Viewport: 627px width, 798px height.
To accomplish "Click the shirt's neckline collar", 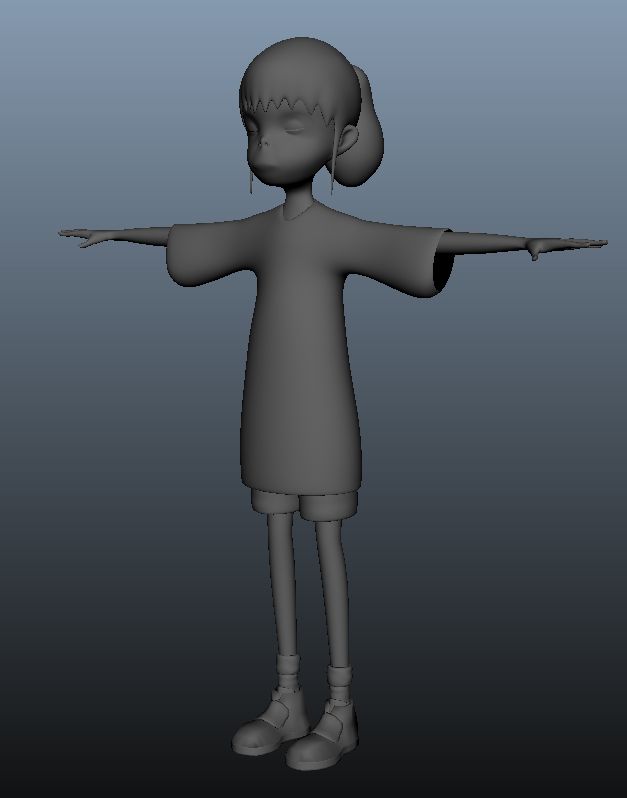I will coord(297,212).
